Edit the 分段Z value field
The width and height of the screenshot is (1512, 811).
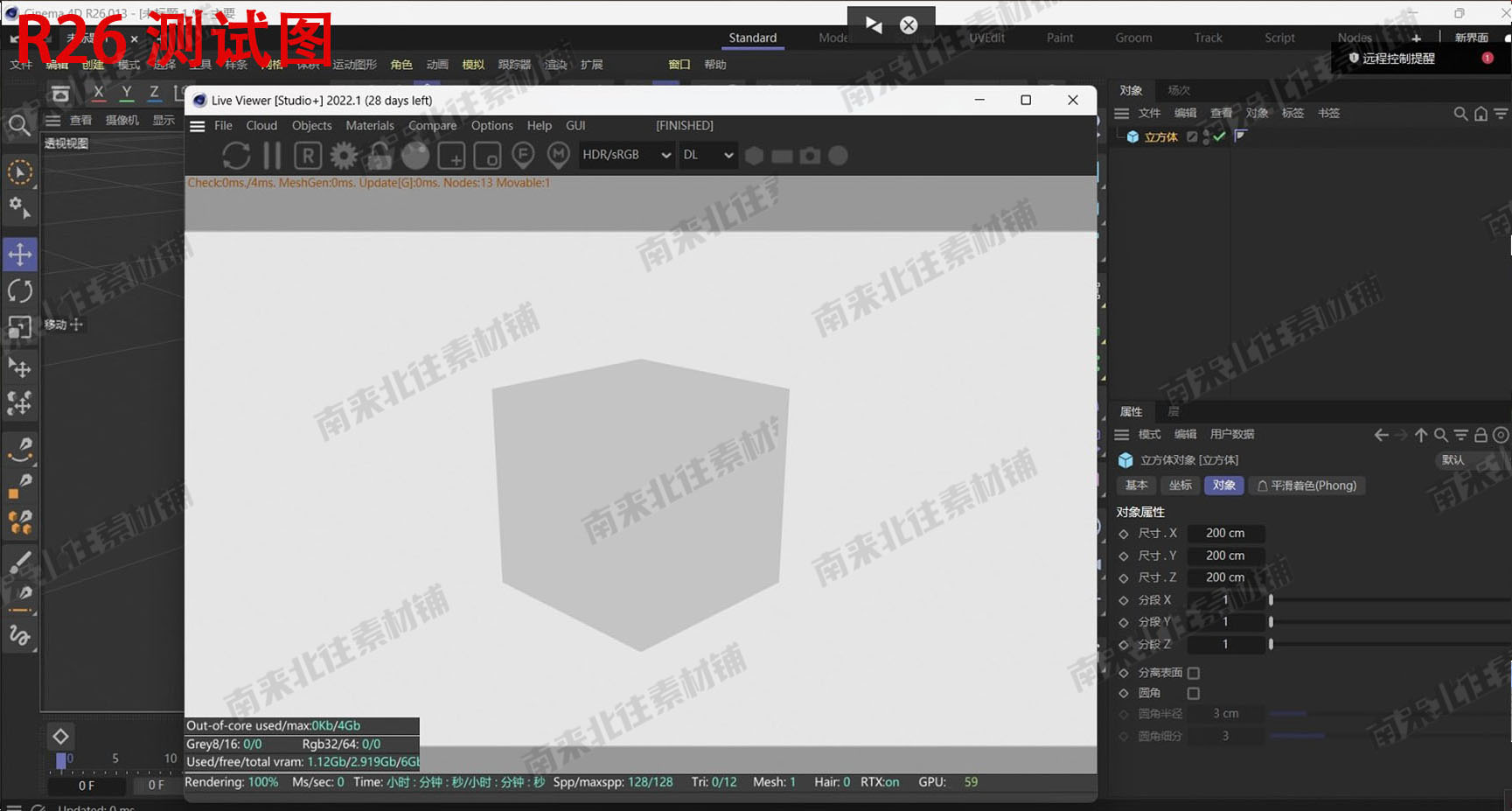(x=1225, y=644)
